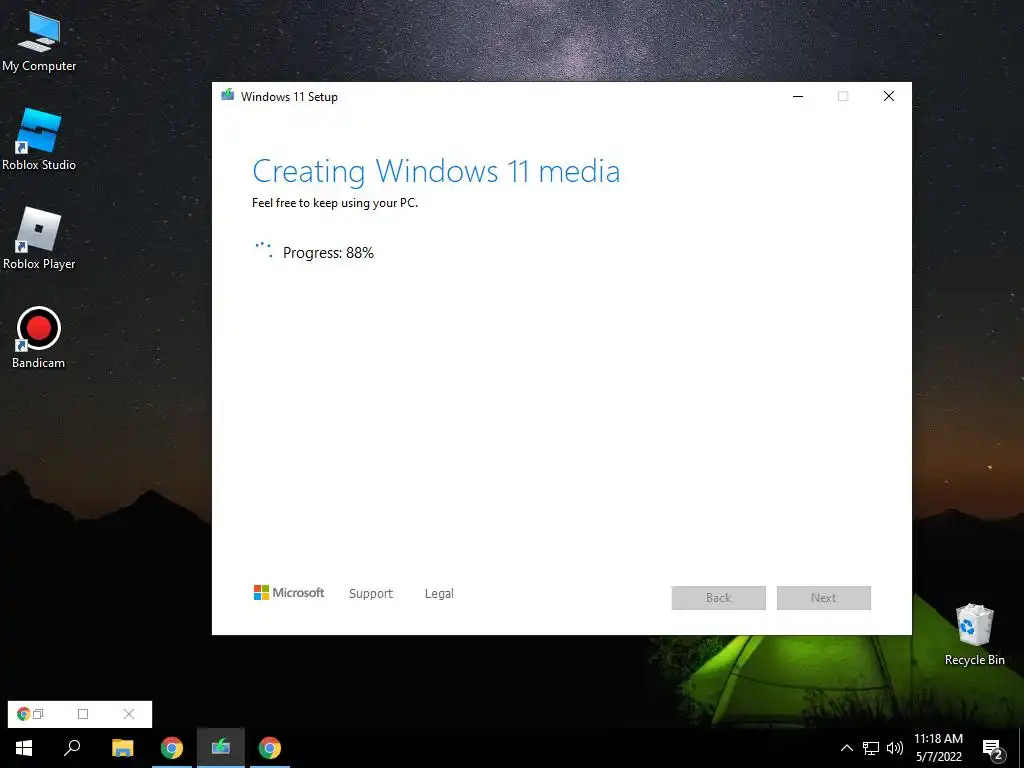Click the Windows 11 Setup title text
1024x768 pixels.
pyautogui.click(x=289, y=97)
